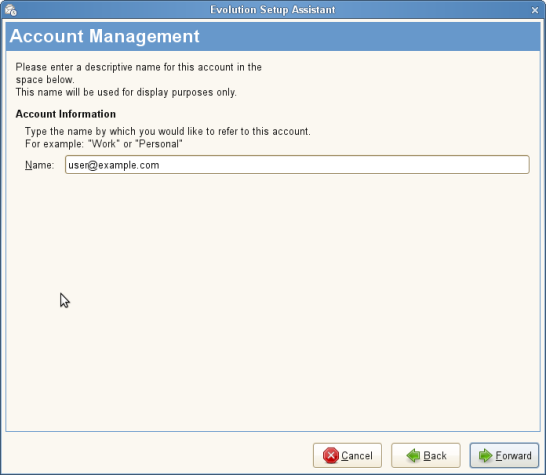Close the Evolution Setup Assistant window
Screen dimensions: 546x475
pos(535,10)
